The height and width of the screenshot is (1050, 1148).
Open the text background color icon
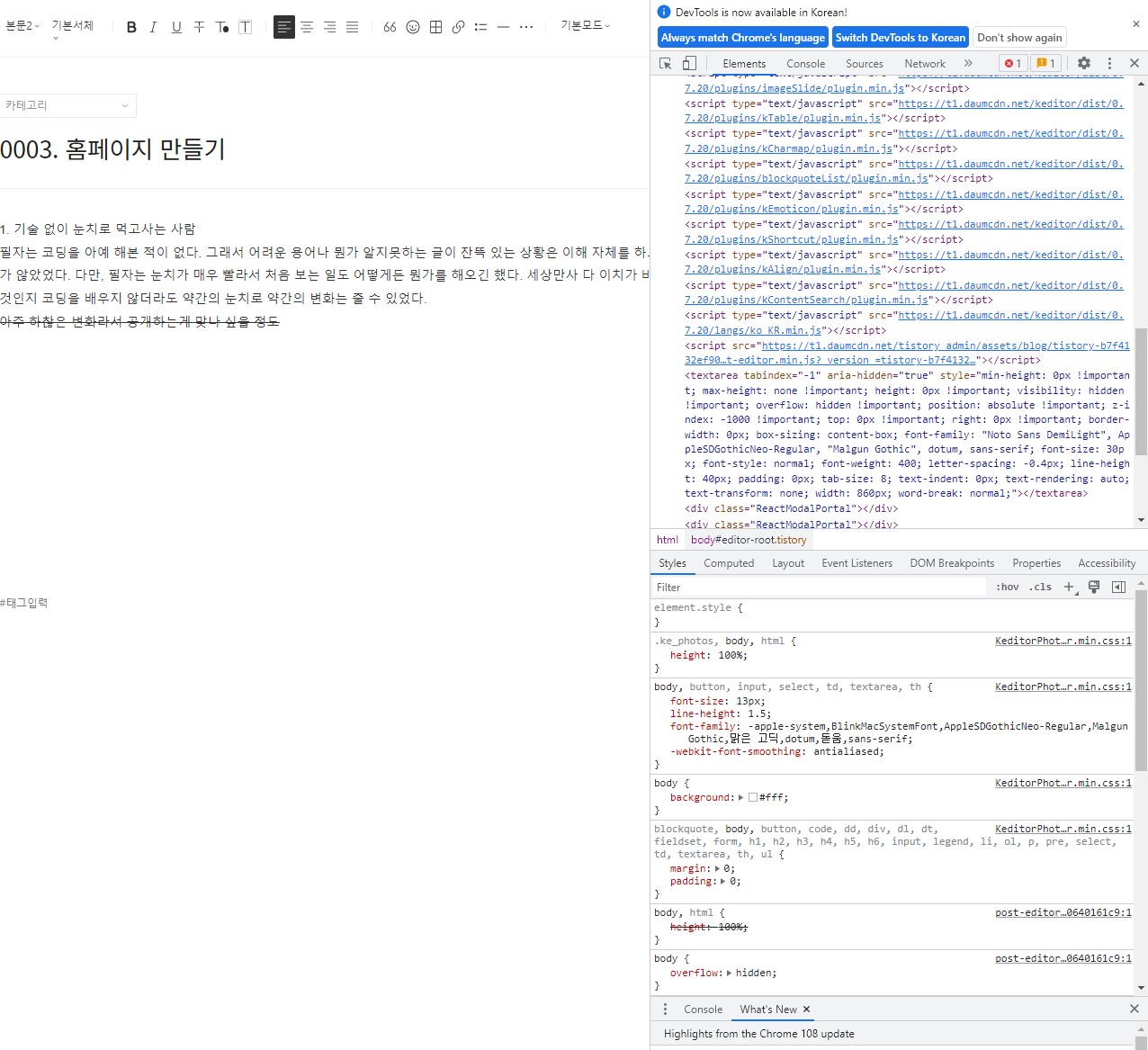[245, 27]
